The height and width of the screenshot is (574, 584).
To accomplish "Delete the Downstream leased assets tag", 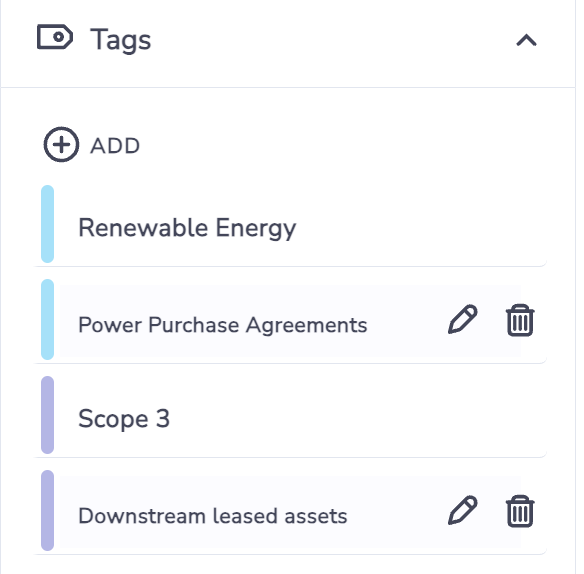I will [x=520, y=511].
